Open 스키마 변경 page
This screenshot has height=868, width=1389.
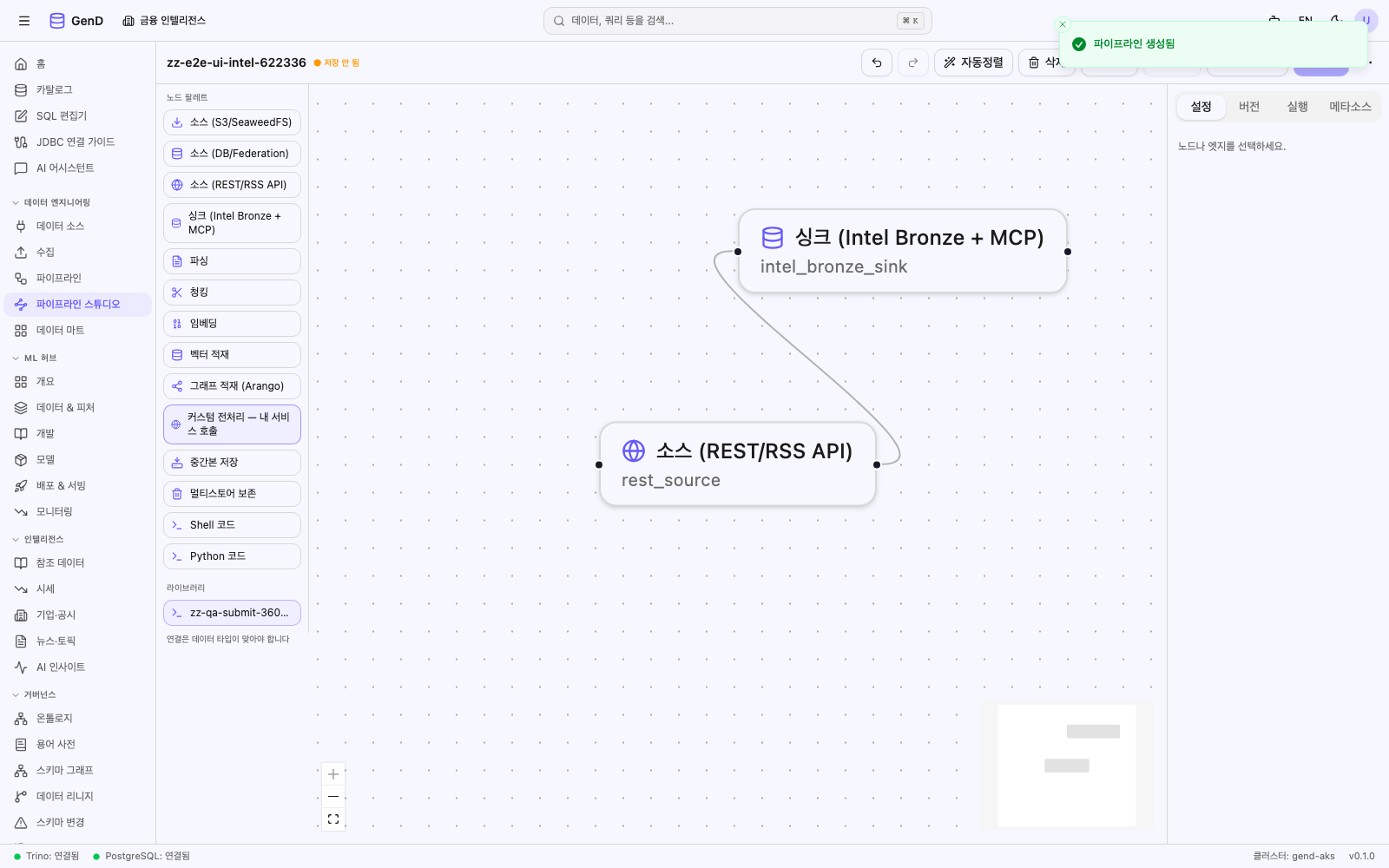[78, 823]
